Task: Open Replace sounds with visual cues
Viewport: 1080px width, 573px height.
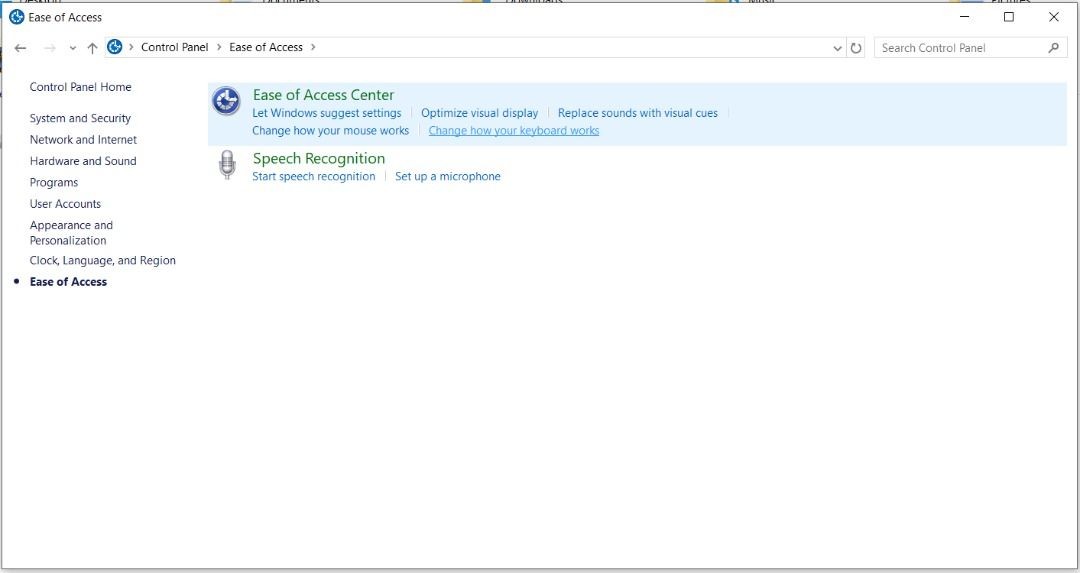Action: (638, 113)
